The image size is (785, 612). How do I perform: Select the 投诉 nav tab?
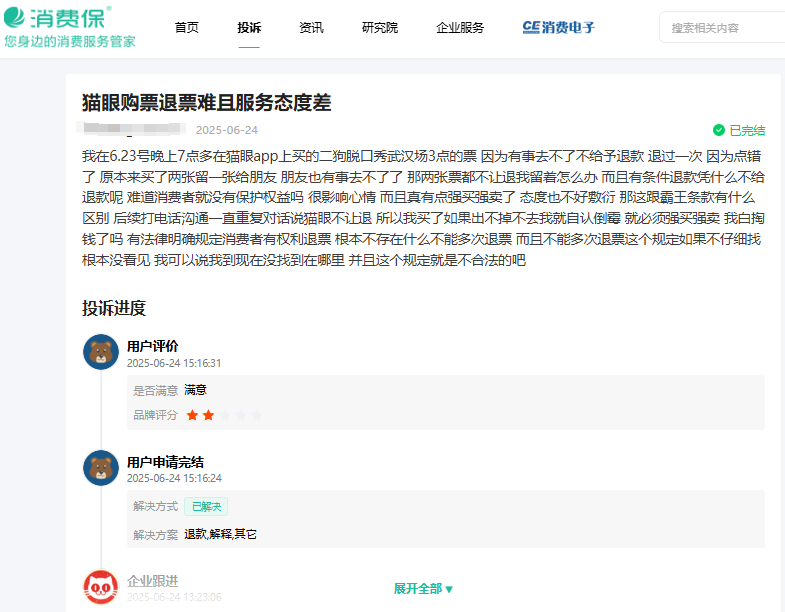249,28
